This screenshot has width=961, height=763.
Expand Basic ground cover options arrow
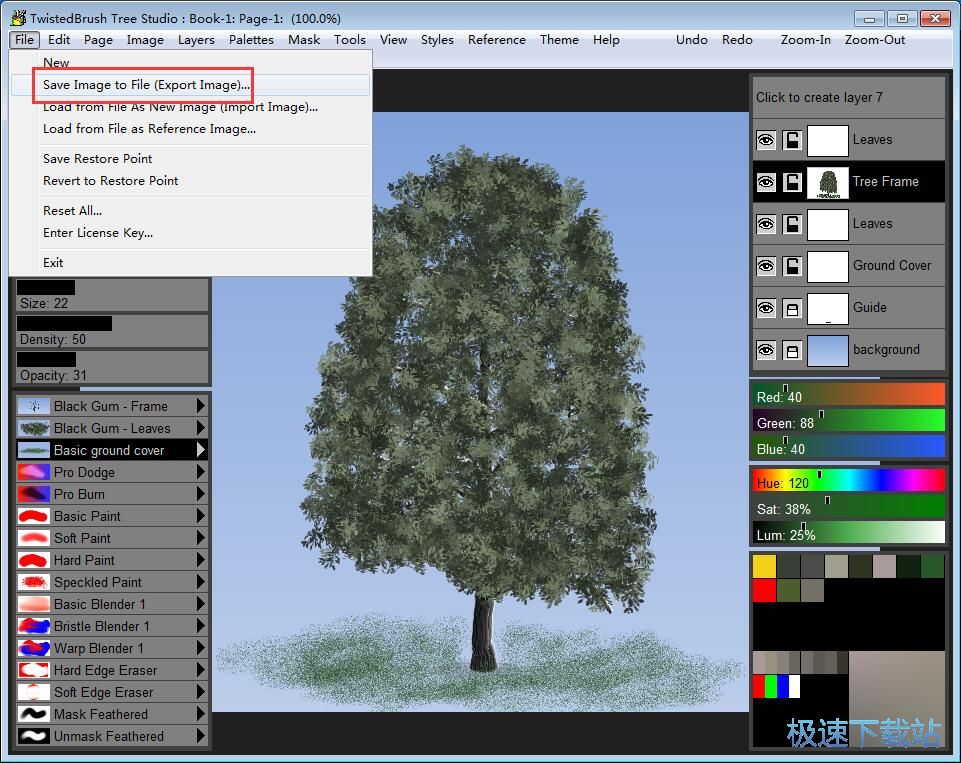click(200, 450)
